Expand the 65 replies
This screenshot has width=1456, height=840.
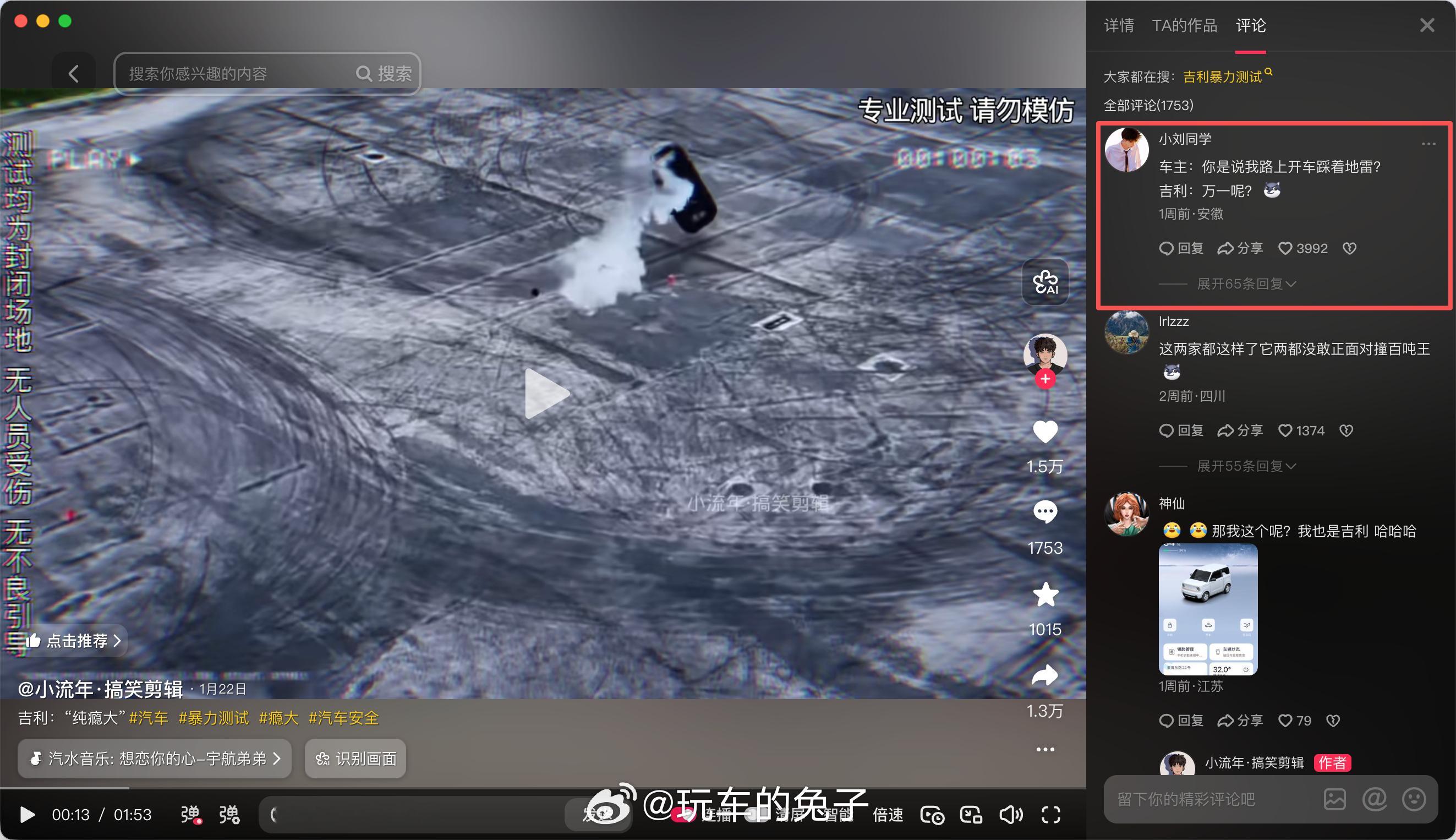1246,284
